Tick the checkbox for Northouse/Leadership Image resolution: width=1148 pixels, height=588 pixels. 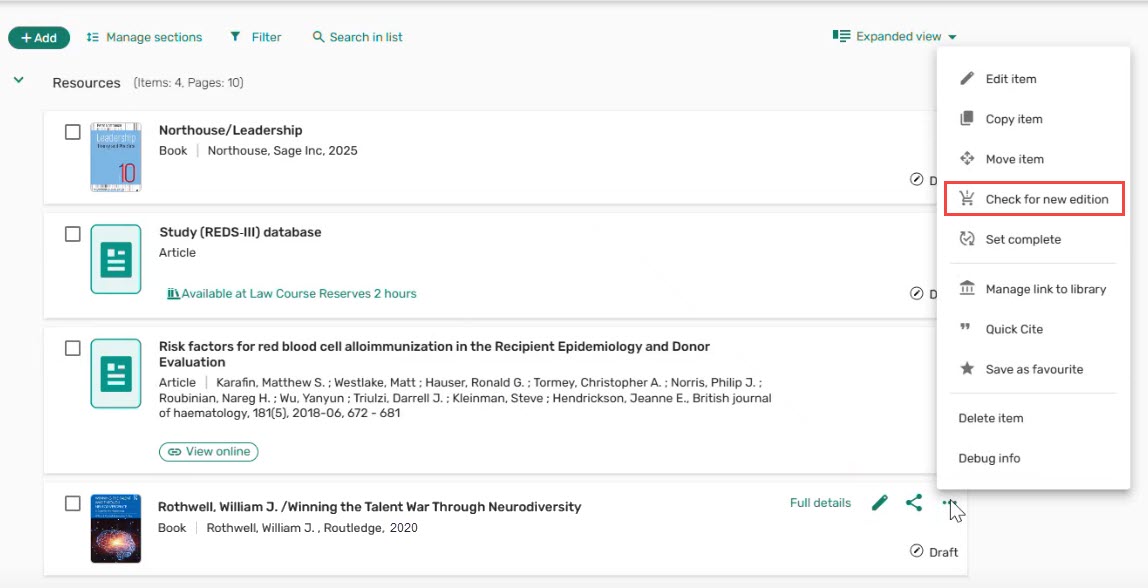[x=72, y=132]
